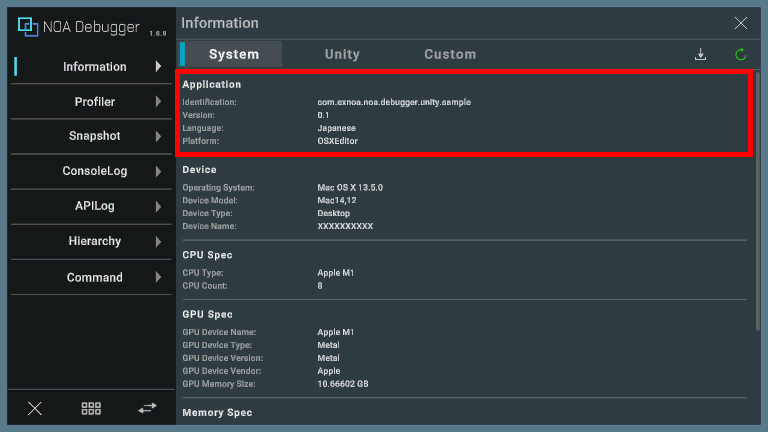The image size is (768, 432).
Task: Click the GPU Spec section heading
Action: [207, 314]
